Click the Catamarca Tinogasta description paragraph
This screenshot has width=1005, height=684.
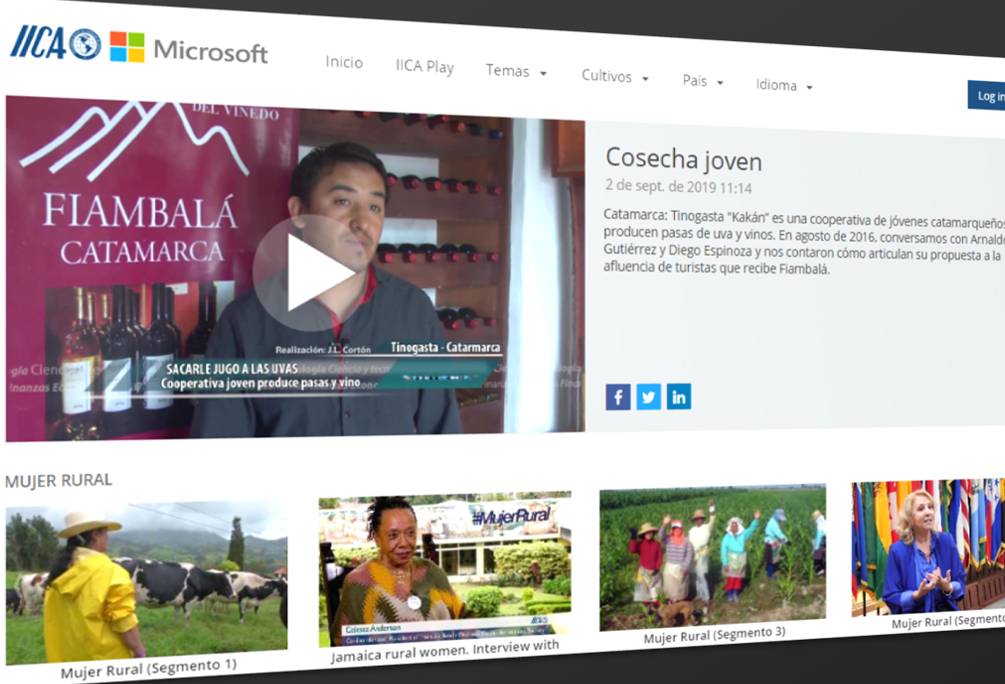point(804,242)
